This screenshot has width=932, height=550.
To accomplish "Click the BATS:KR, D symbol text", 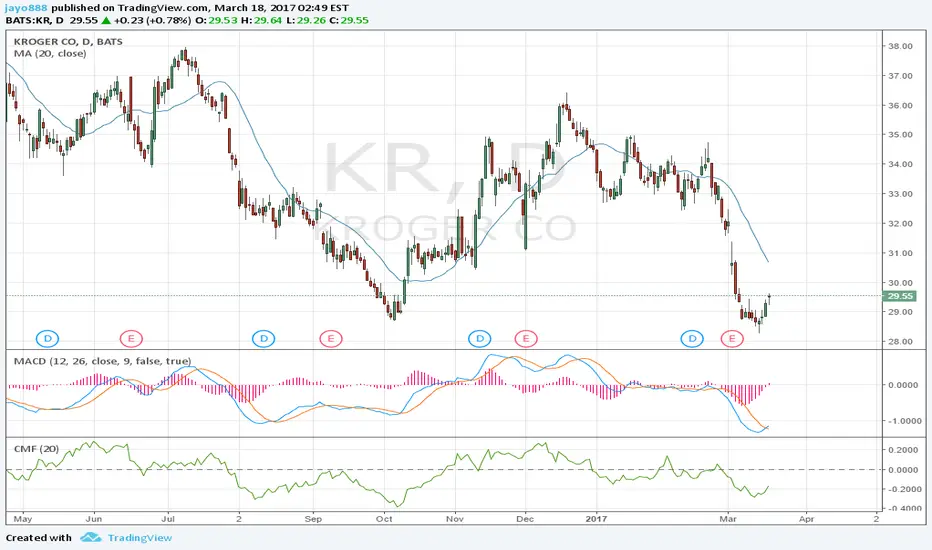I will pyautogui.click(x=34, y=20).
